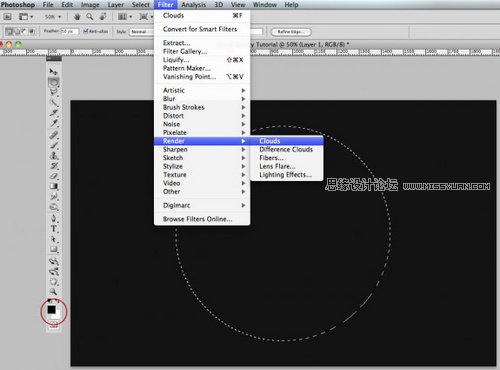The image size is (500, 370).
Task: Select the Zoom tool in toolbox
Action: [x=53, y=292]
